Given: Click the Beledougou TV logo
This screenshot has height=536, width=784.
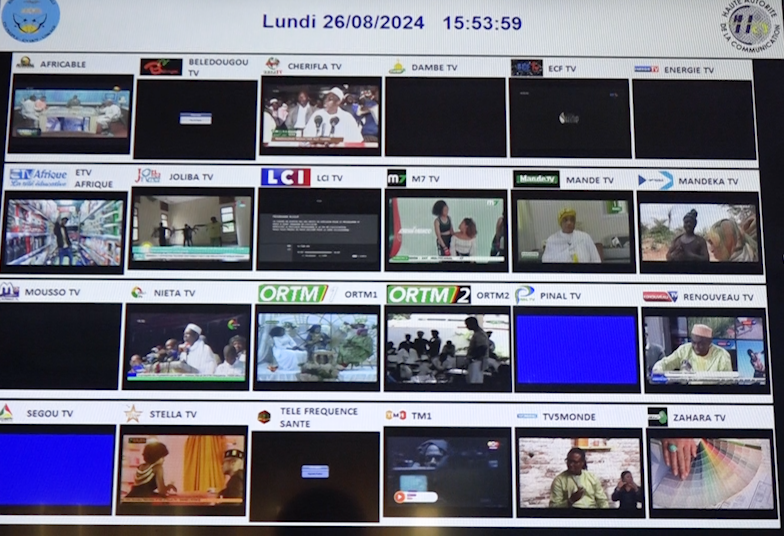Looking at the screenshot, I should pos(161,67).
